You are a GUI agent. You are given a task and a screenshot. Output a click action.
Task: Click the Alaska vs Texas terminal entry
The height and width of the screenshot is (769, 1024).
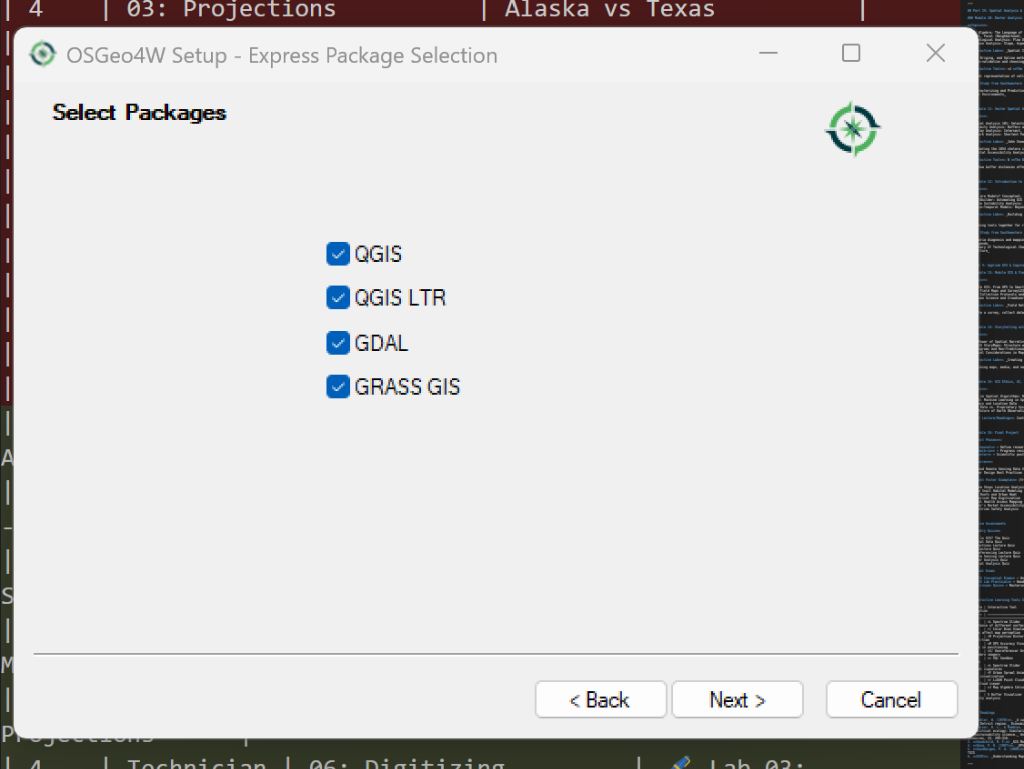610,10
